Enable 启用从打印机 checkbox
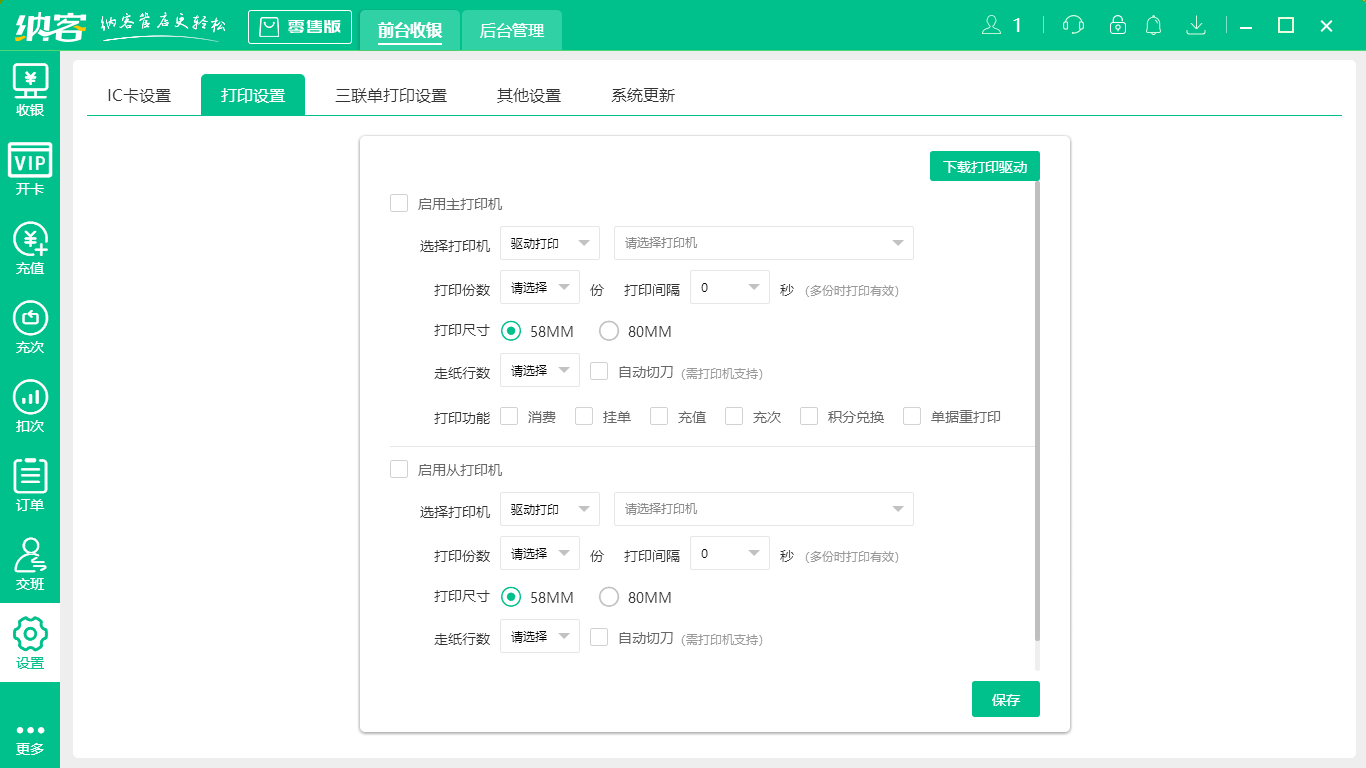The height and width of the screenshot is (768, 1366). [x=399, y=469]
